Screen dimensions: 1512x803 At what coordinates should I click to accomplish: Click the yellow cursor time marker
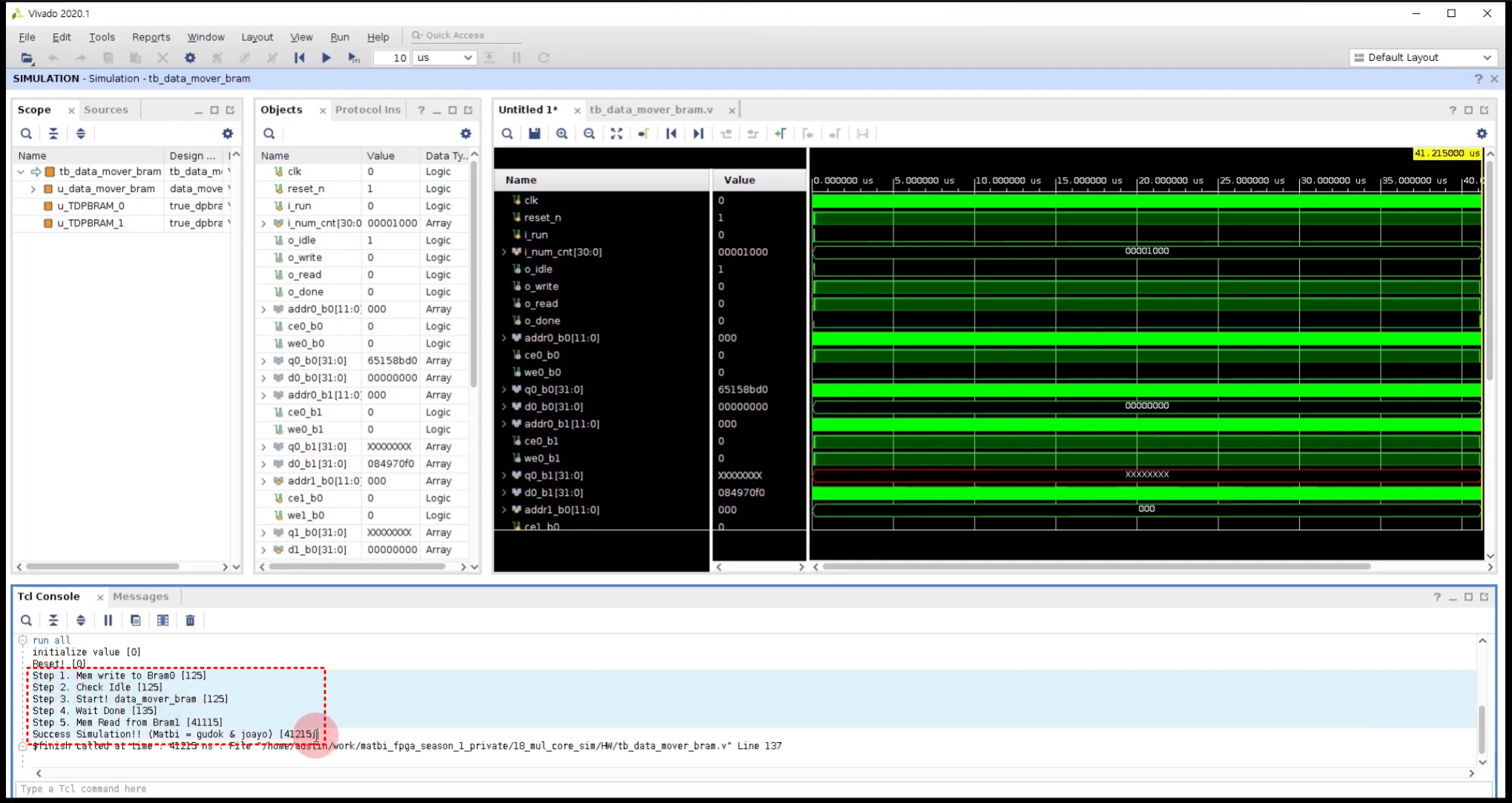click(x=1446, y=154)
